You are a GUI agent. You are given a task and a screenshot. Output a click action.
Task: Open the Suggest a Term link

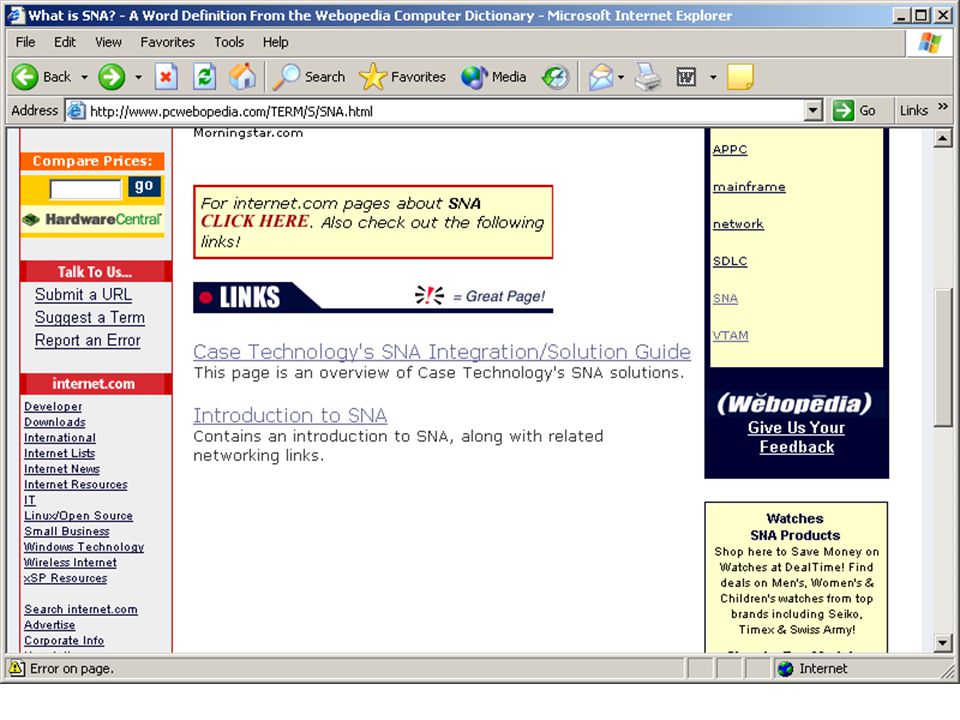click(x=89, y=318)
